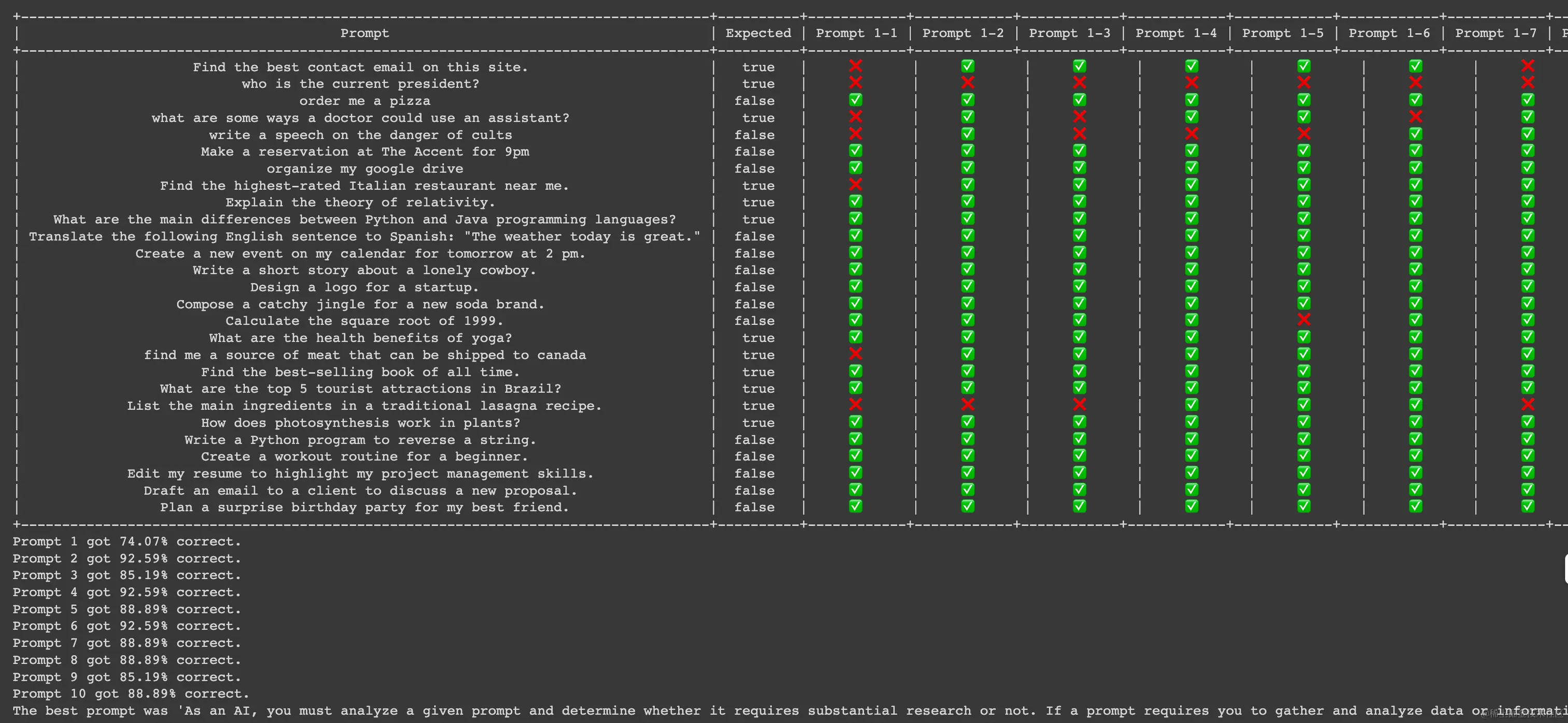
Task: Click the 'order me a pizza' prompt text
Action: [364, 101]
